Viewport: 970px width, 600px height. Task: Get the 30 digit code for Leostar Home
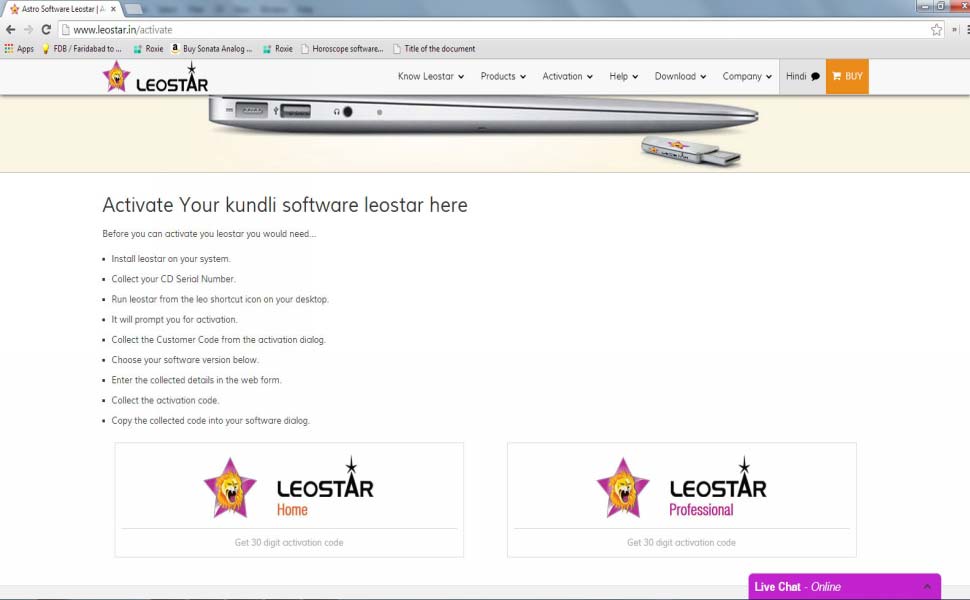tap(289, 542)
